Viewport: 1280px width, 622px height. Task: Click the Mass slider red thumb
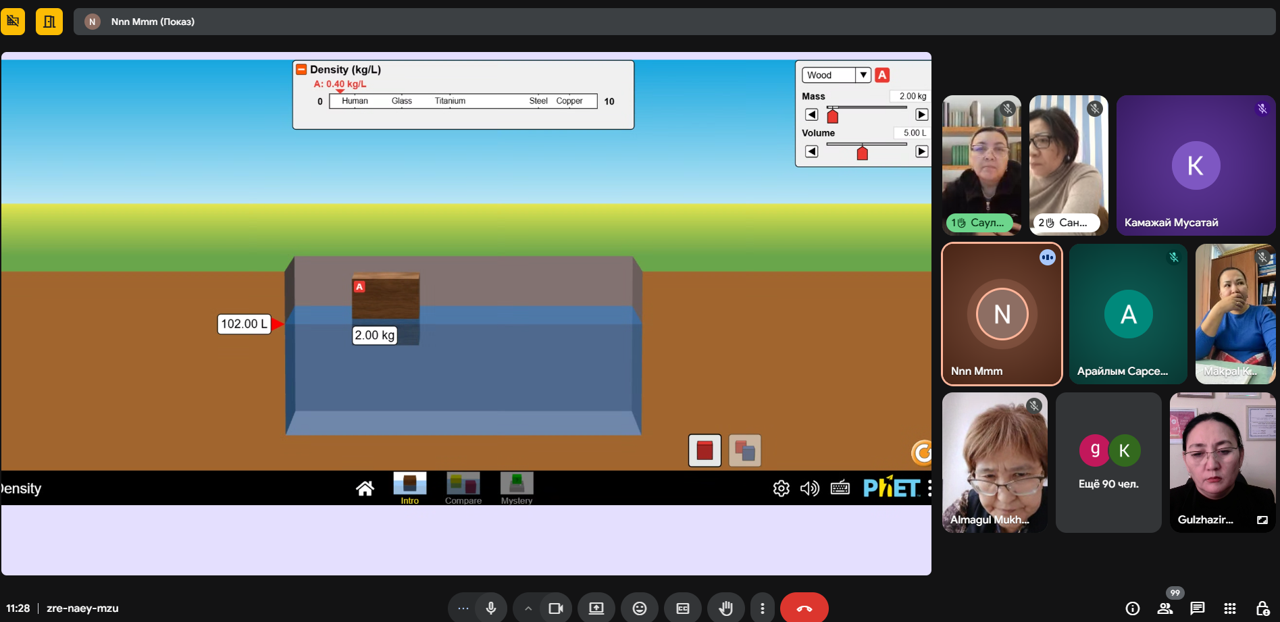tap(832, 116)
